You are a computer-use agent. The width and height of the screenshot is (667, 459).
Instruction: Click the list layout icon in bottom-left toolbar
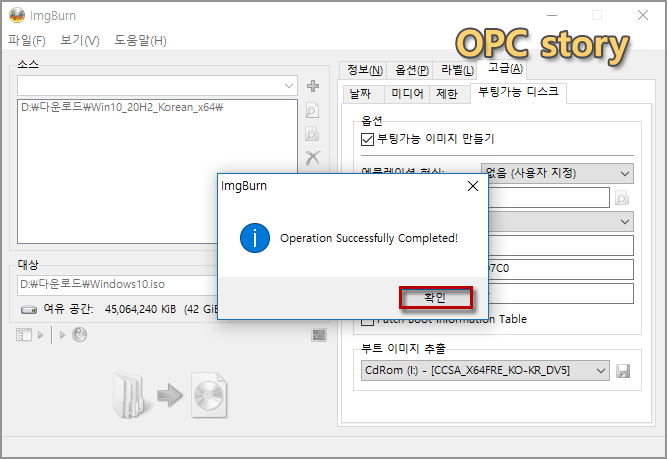tap(24, 335)
